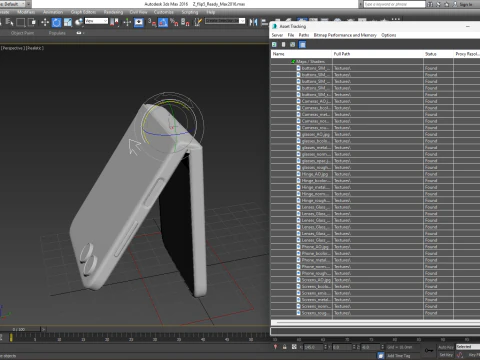The image size is (480, 360).
Task: Click the search keyword input field
Action: click(394, 4)
